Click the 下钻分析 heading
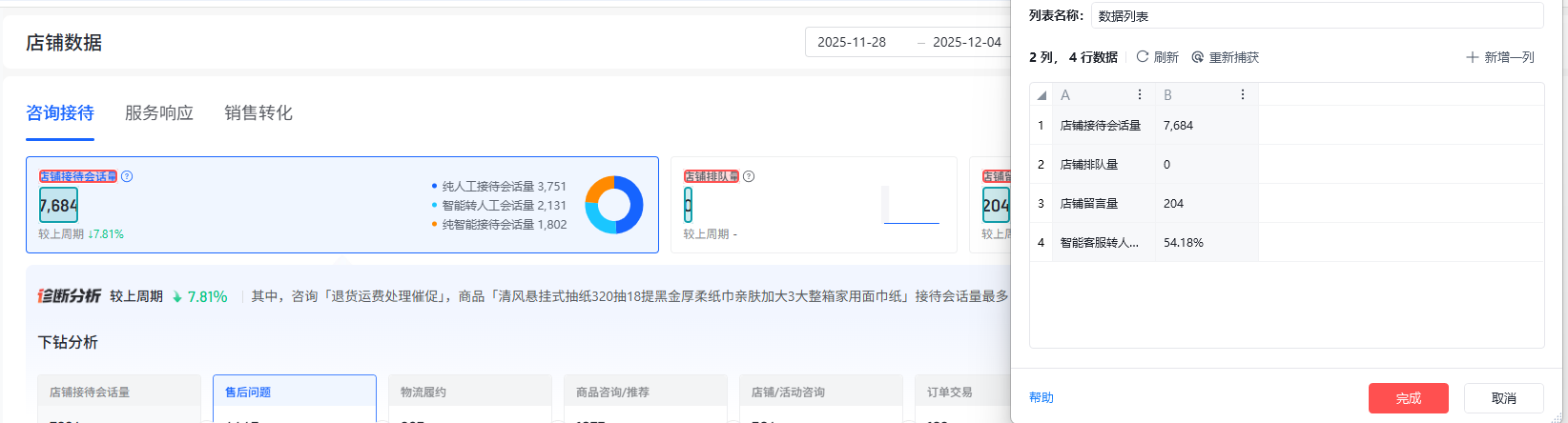The width and height of the screenshot is (1568, 423). (x=68, y=342)
